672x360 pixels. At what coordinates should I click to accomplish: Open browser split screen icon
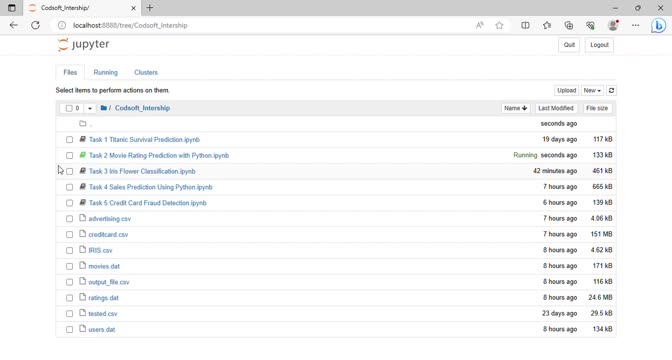(x=525, y=25)
